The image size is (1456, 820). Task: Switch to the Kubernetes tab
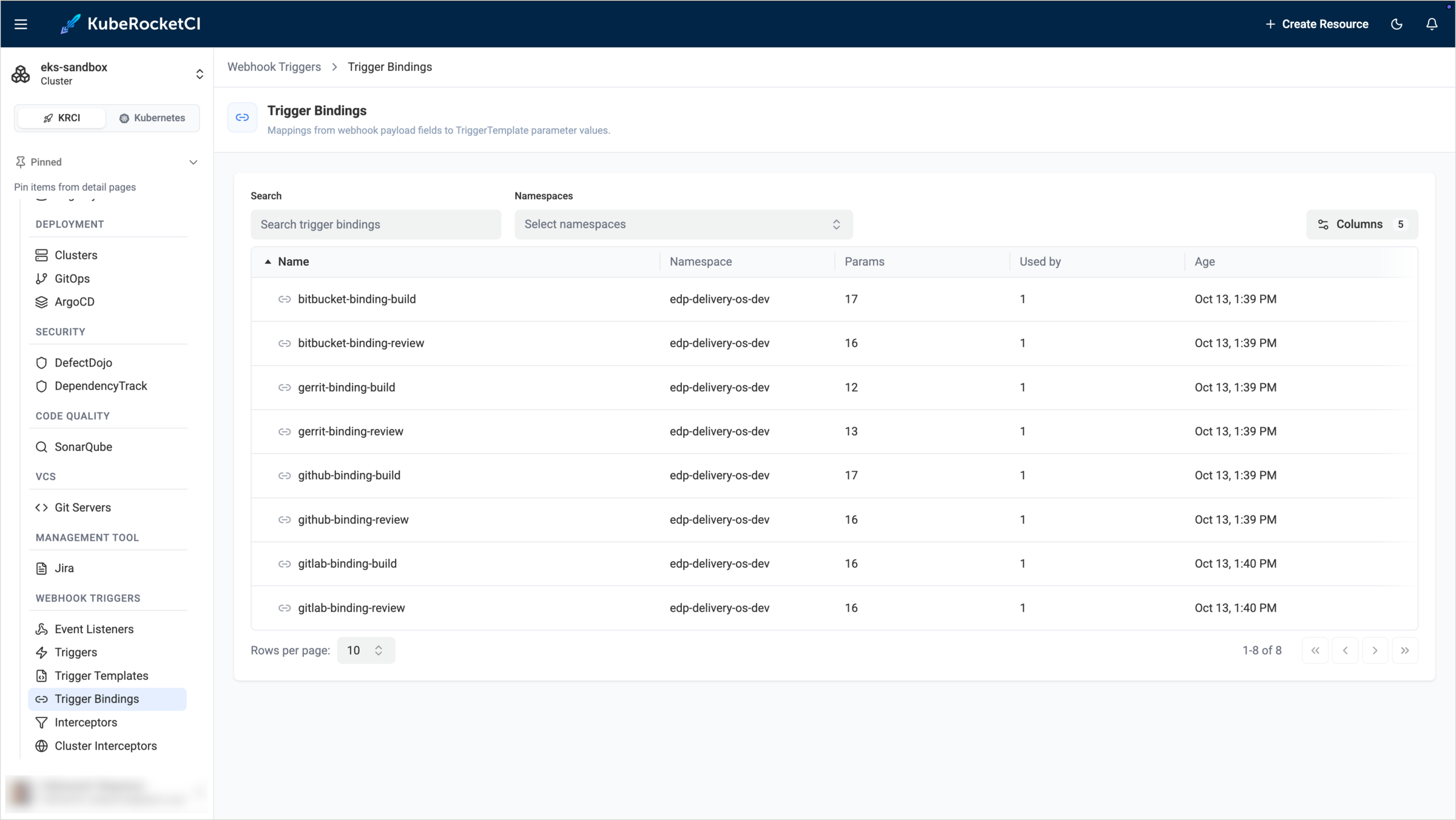(x=152, y=118)
